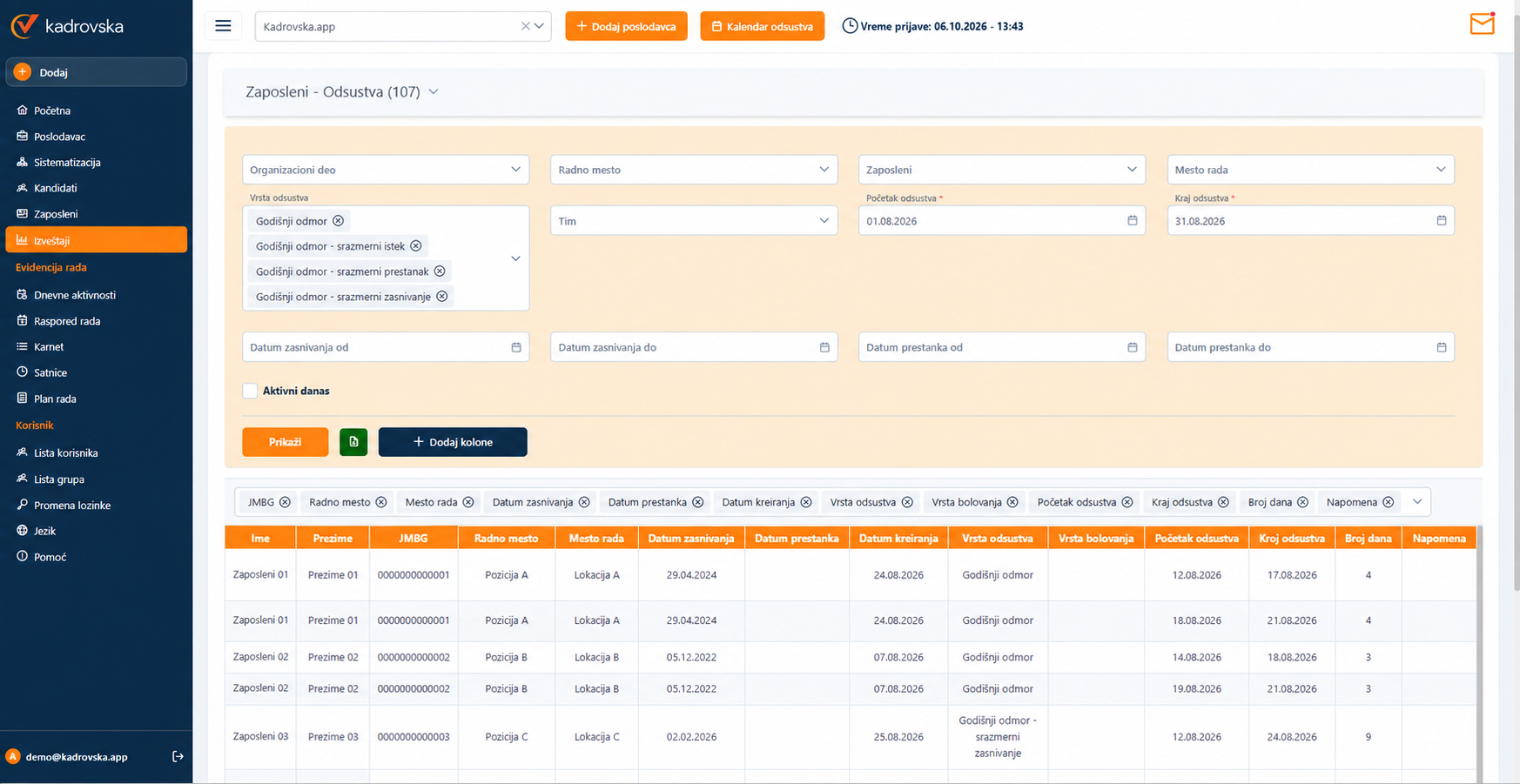The width and height of the screenshot is (1520, 784).
Task: Sort table by the Datum kreiranja header
Action: coord(898,539)
